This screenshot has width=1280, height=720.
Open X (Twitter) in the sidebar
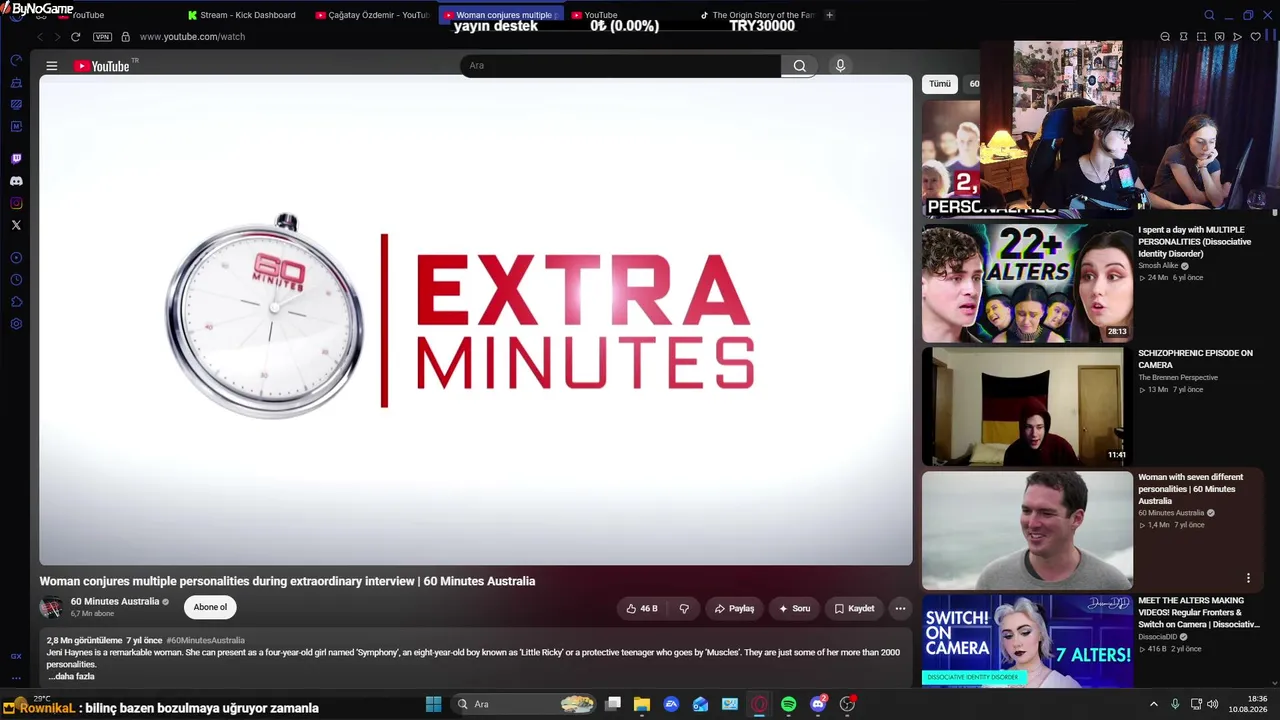coord(16,225)
